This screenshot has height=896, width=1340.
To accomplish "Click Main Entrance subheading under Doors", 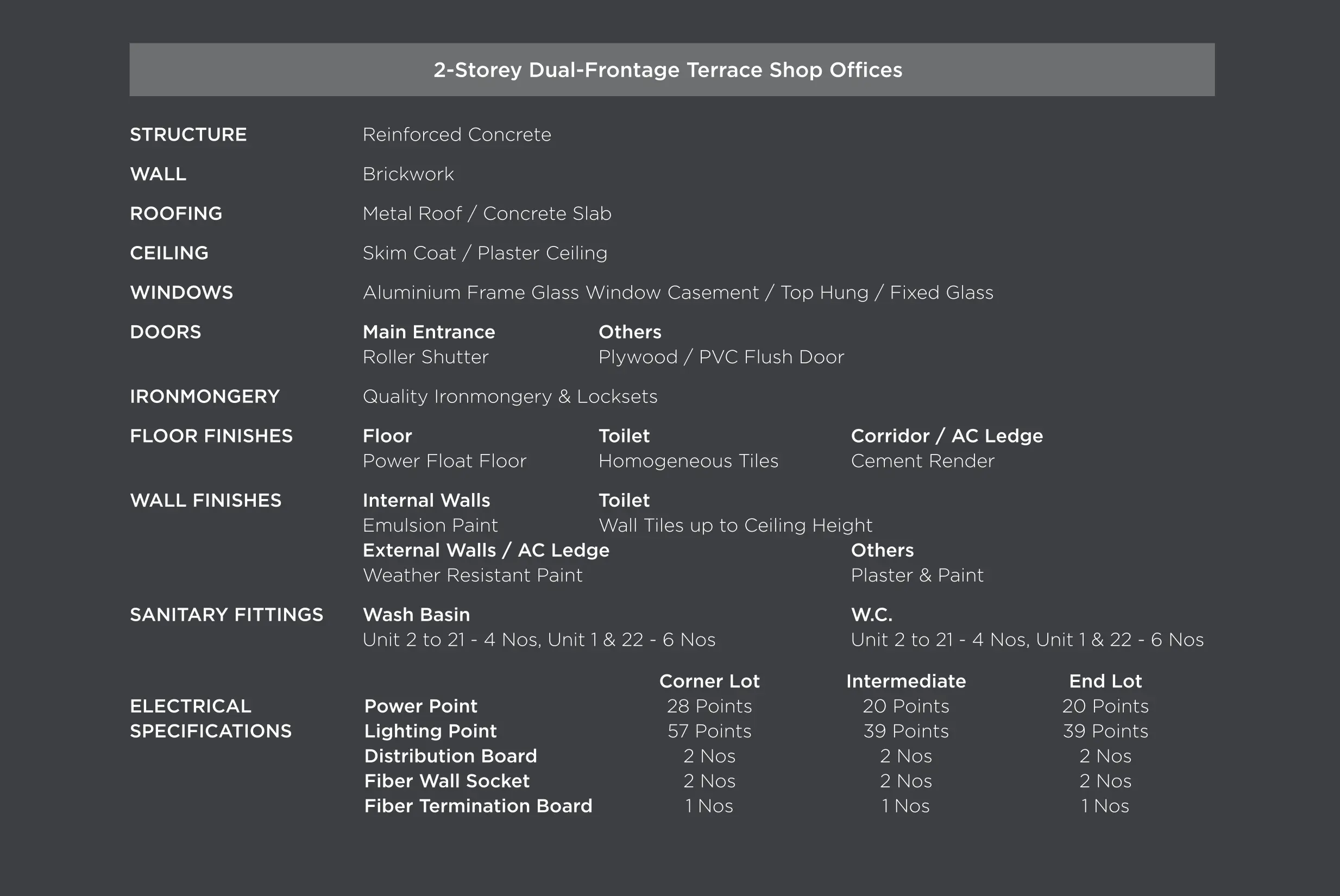I will (429, 331).
